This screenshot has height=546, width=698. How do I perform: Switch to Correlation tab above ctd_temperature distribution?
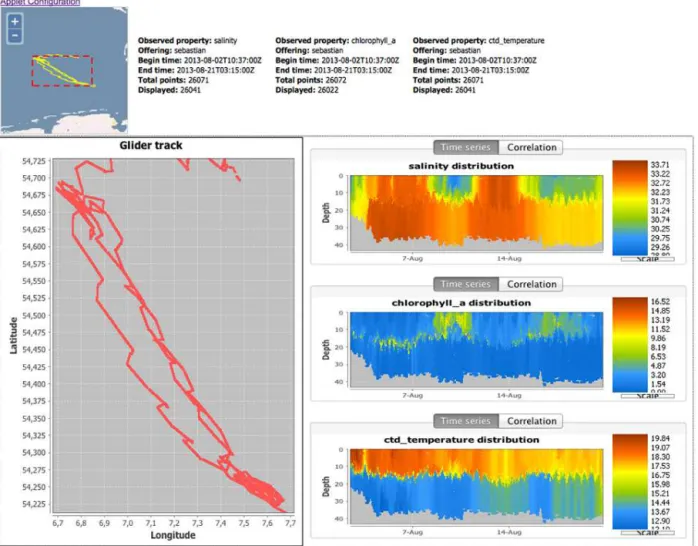point(531,421)
